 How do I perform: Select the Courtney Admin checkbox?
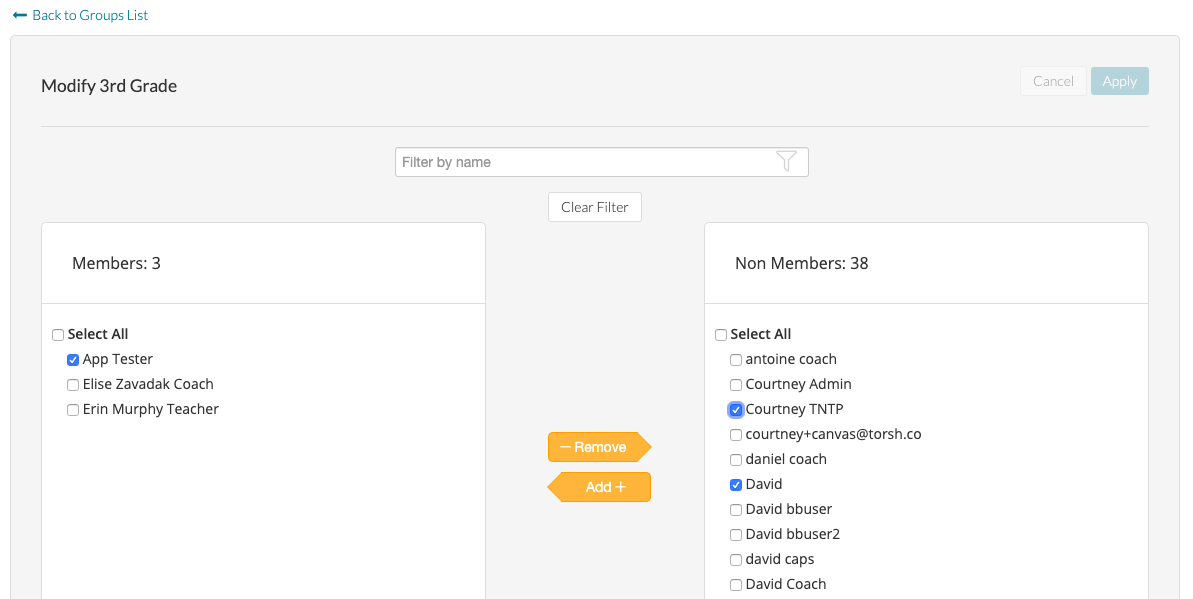pyautogui.click(x=736, y=385)
